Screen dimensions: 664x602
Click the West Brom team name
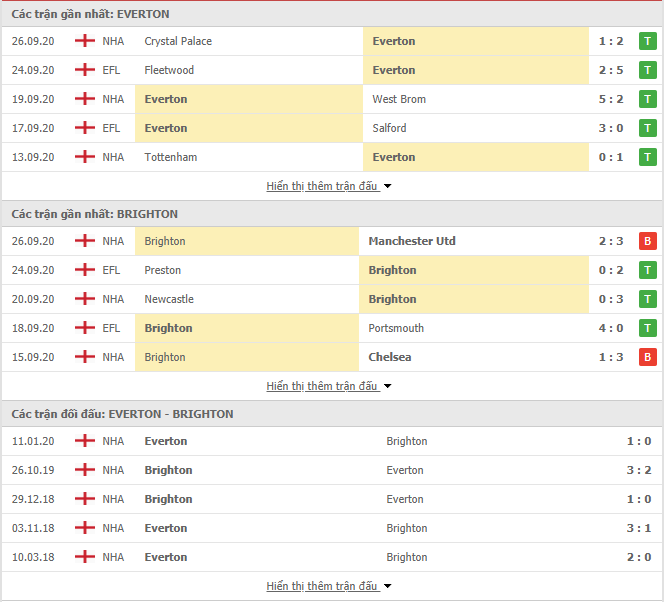(x=399, y=99)
